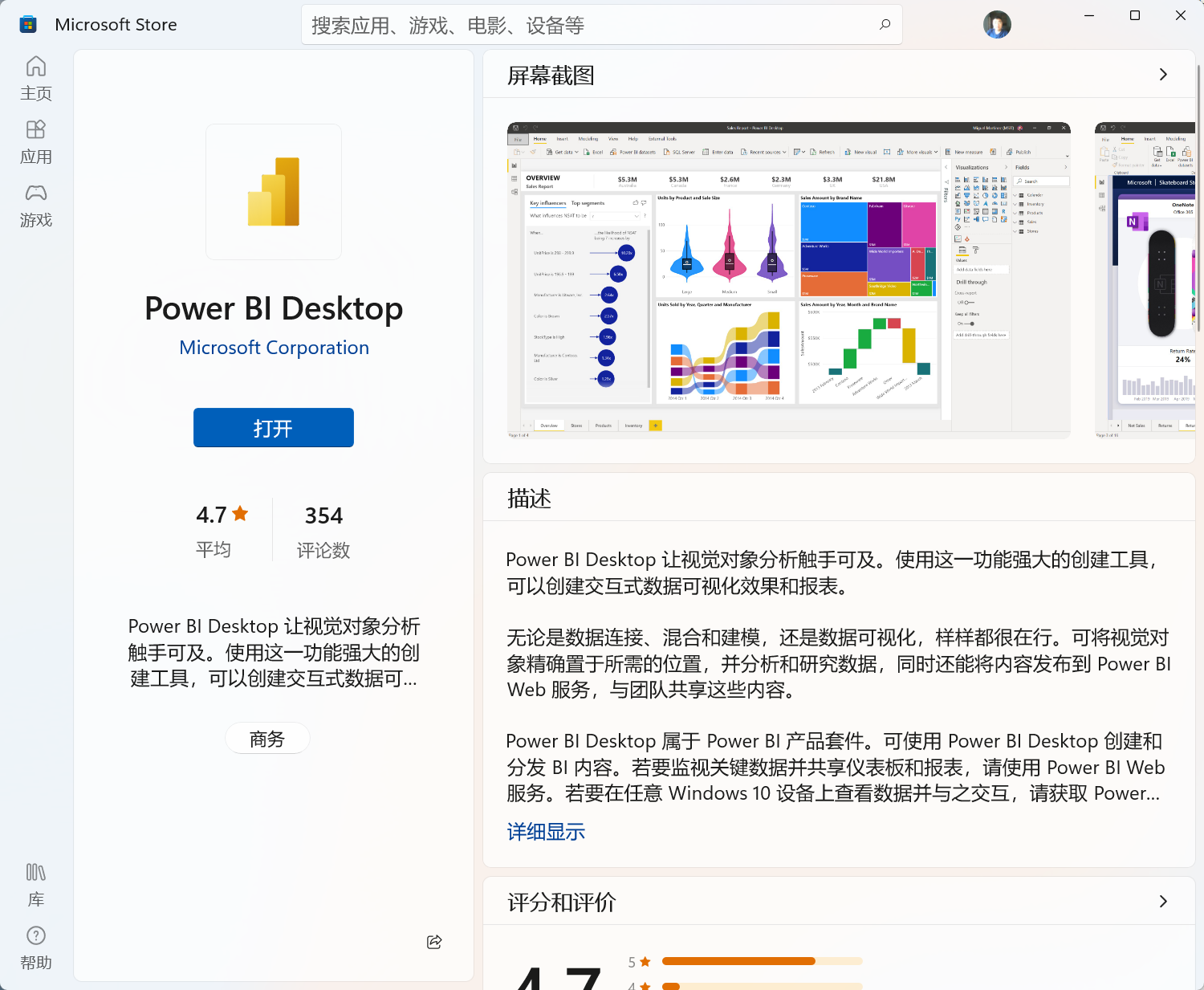1204x990 pixels.
Task: Click the 354 评论数 count
Action: coord(323,532)
